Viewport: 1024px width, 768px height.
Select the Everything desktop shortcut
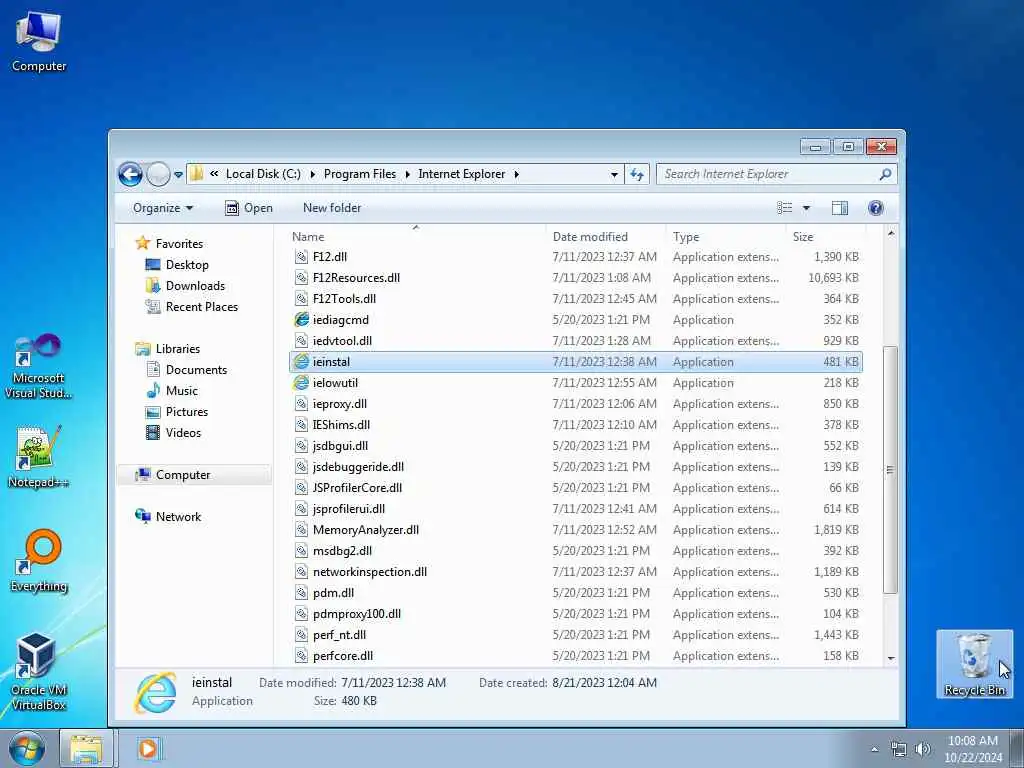(39, 561)
